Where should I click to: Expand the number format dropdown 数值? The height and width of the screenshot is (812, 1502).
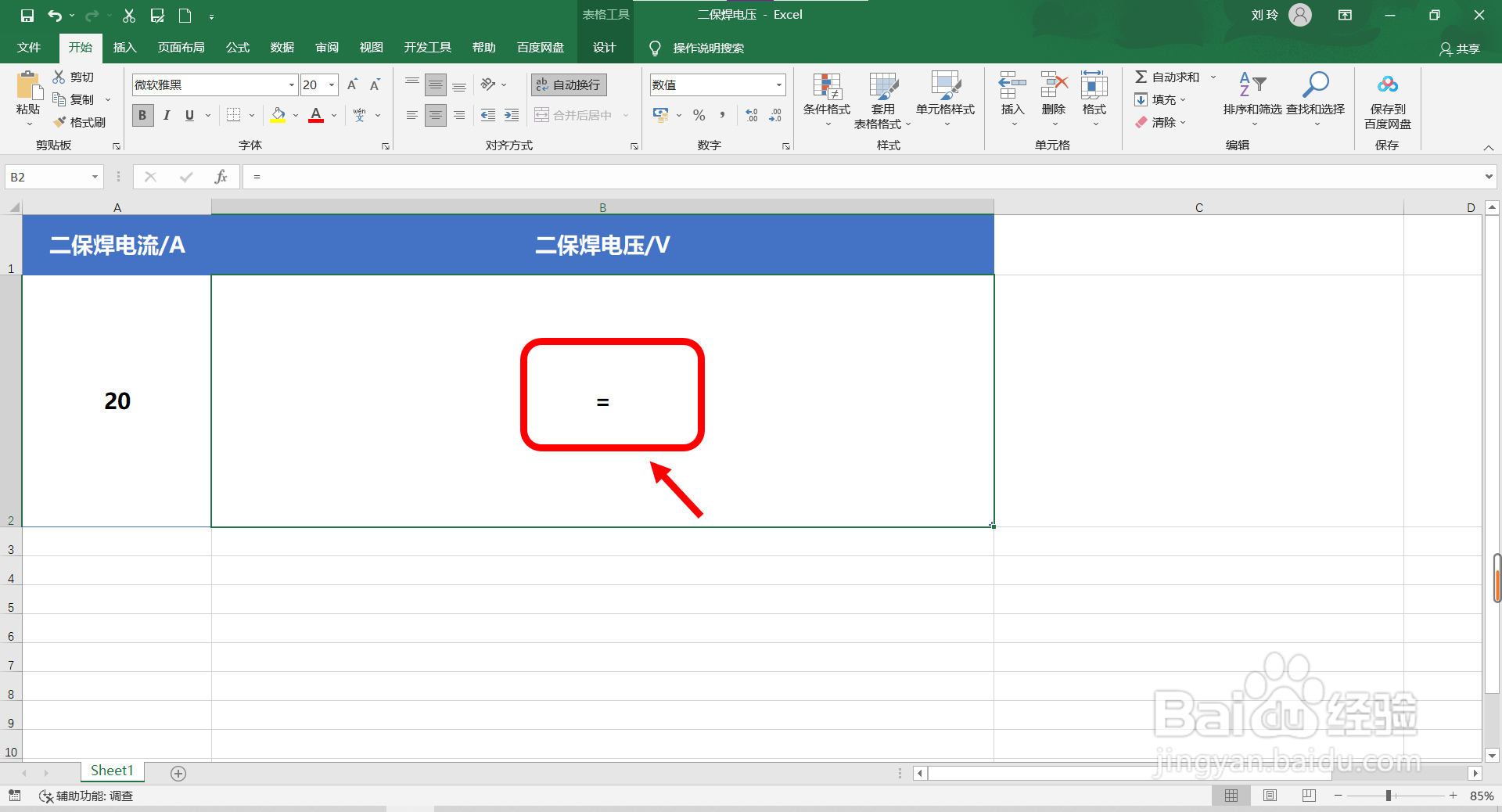778,84
